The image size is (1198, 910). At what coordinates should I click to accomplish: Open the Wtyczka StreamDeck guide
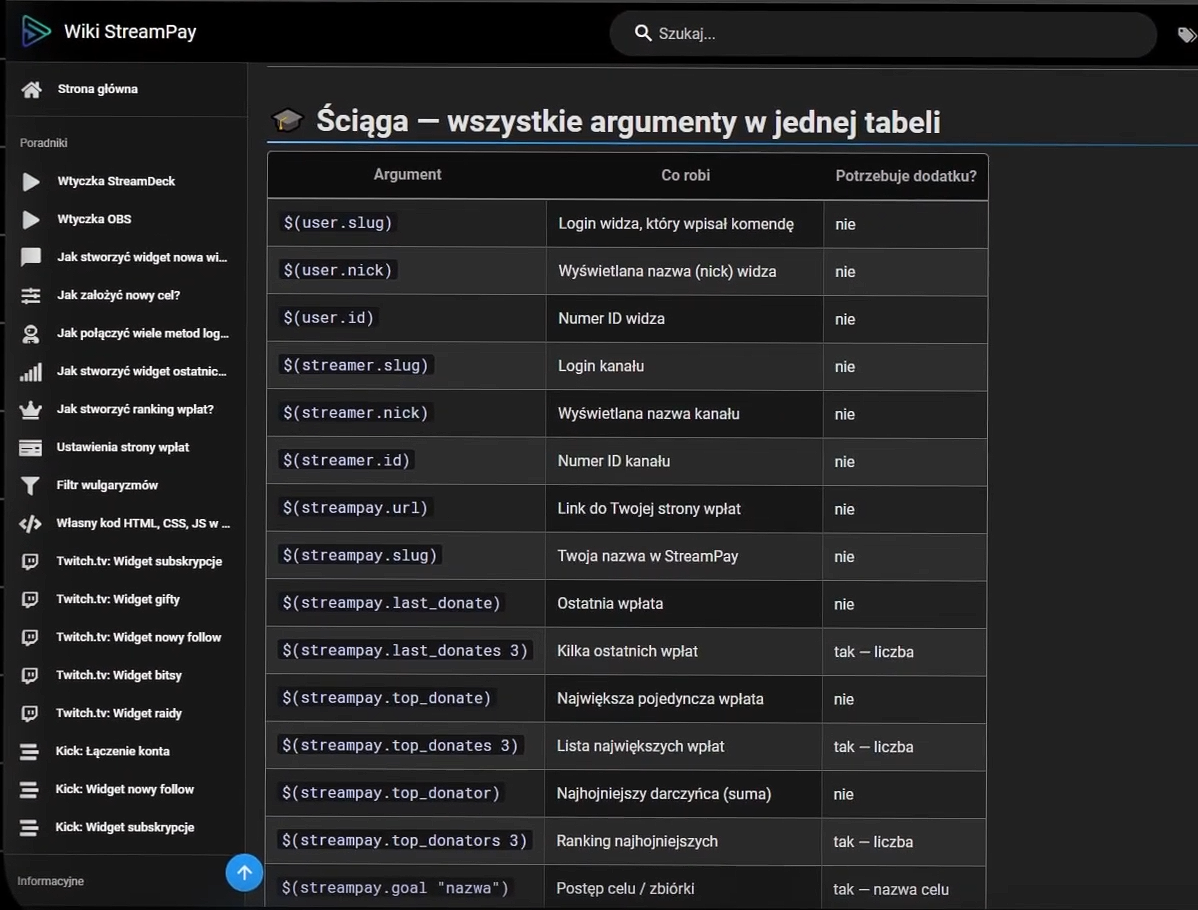[116, 181]
